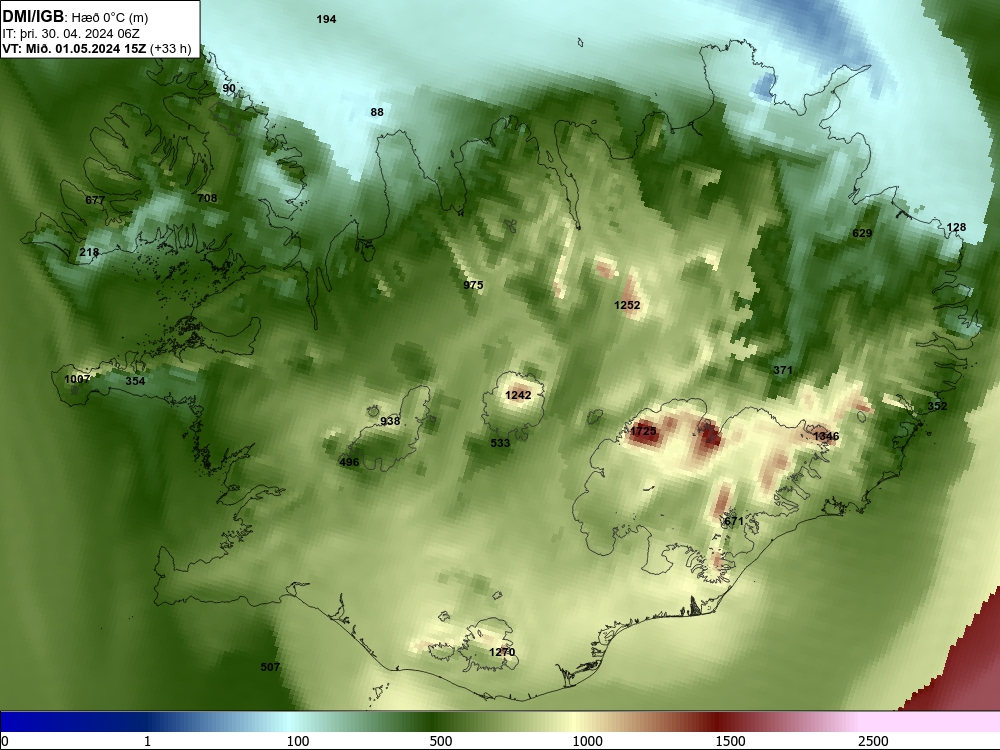
Task: Click the 671 value on southeast glacier
Action: click(734, 521)
